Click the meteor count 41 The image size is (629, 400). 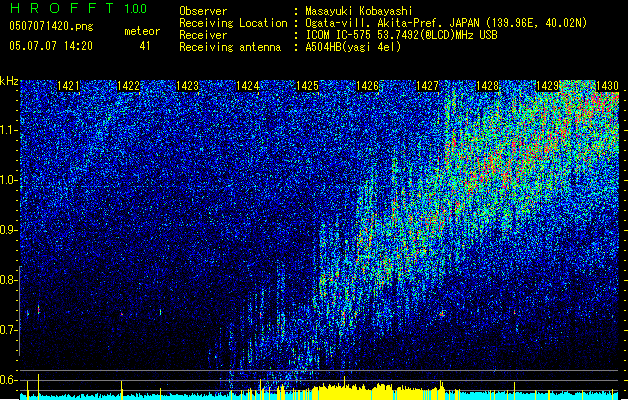point(145,46)
